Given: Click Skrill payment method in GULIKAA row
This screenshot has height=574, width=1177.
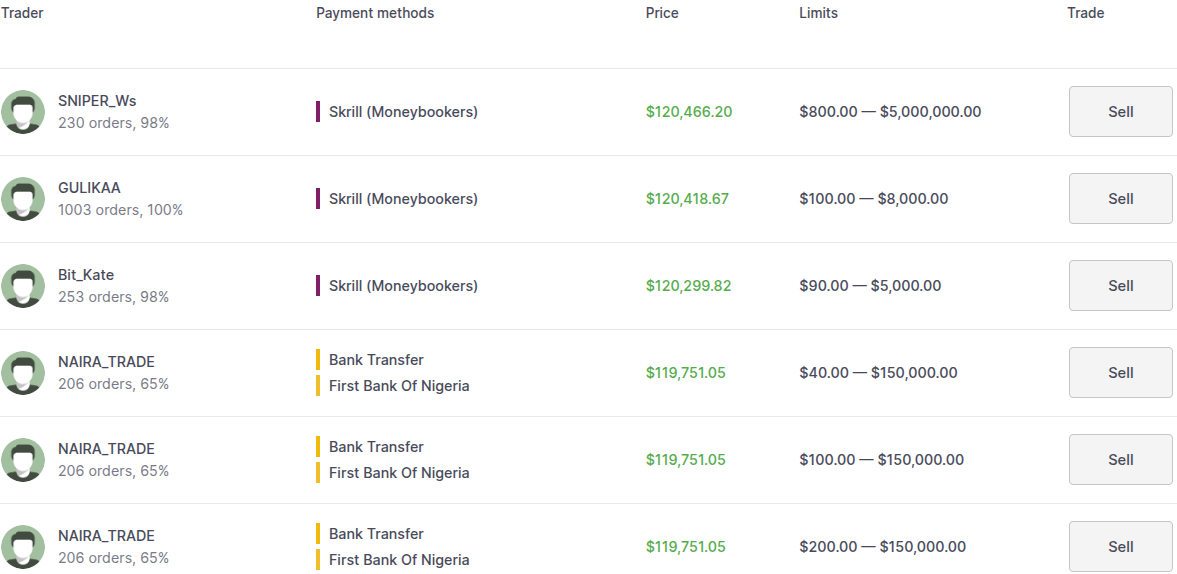Looking at the screenshot, I should coord(403,199).
